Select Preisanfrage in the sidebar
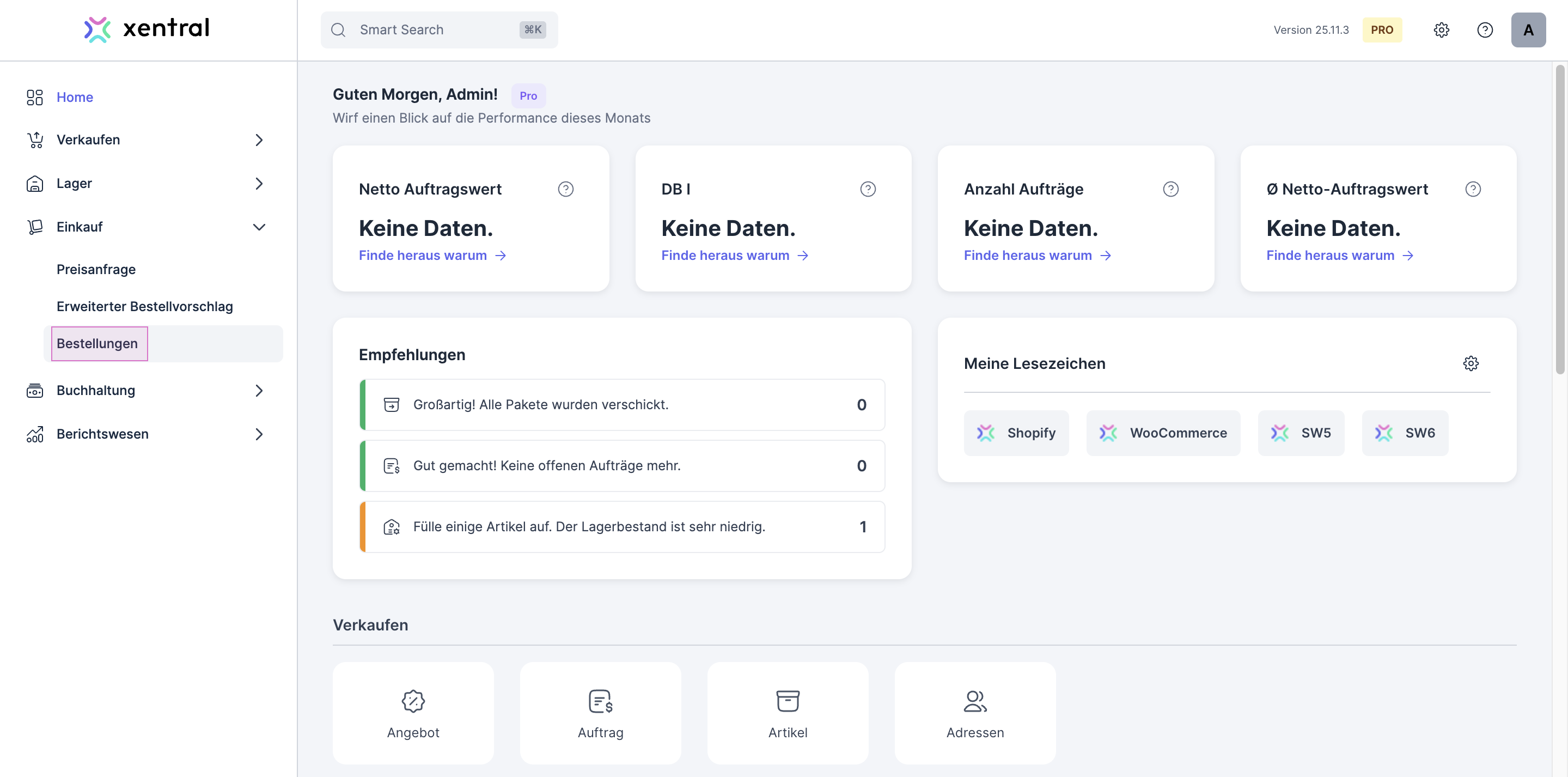 [96, 269]
